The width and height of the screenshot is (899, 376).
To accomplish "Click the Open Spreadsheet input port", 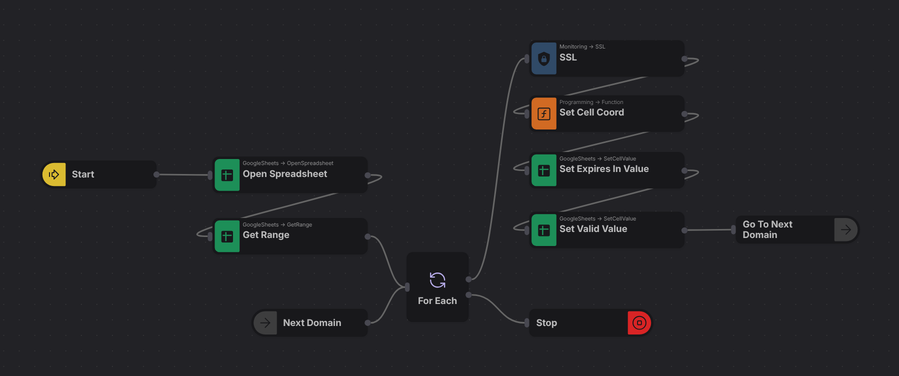I will pyautogui.click(x=210, y=175).
